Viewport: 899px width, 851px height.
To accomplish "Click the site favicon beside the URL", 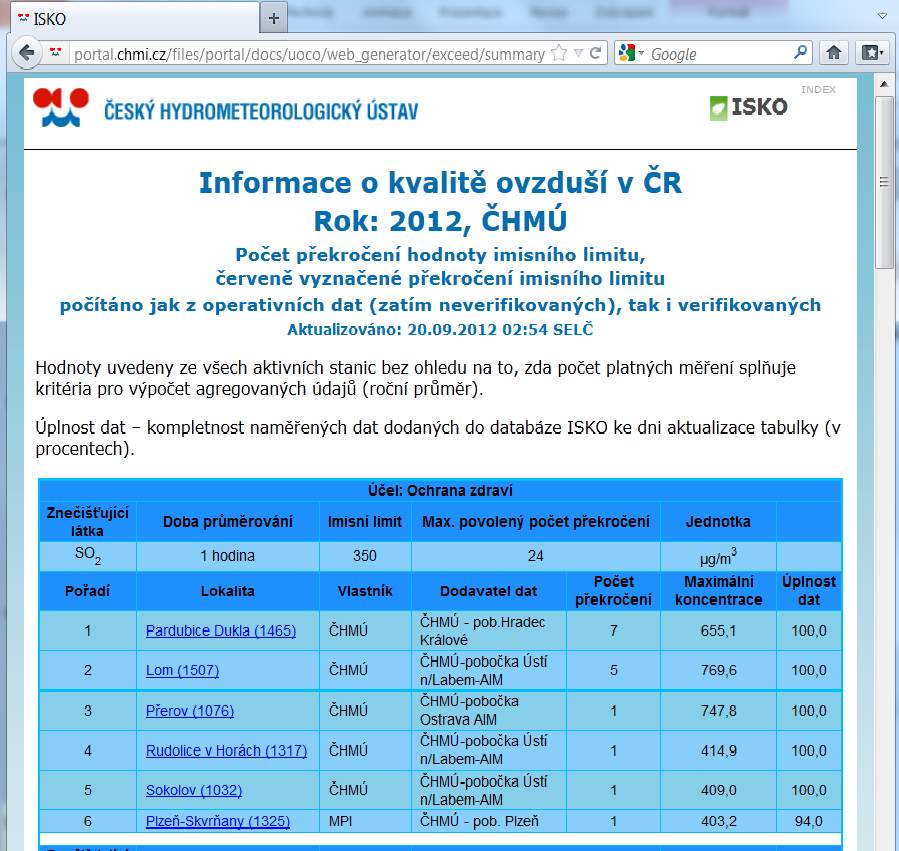I will tap(56, 53).
